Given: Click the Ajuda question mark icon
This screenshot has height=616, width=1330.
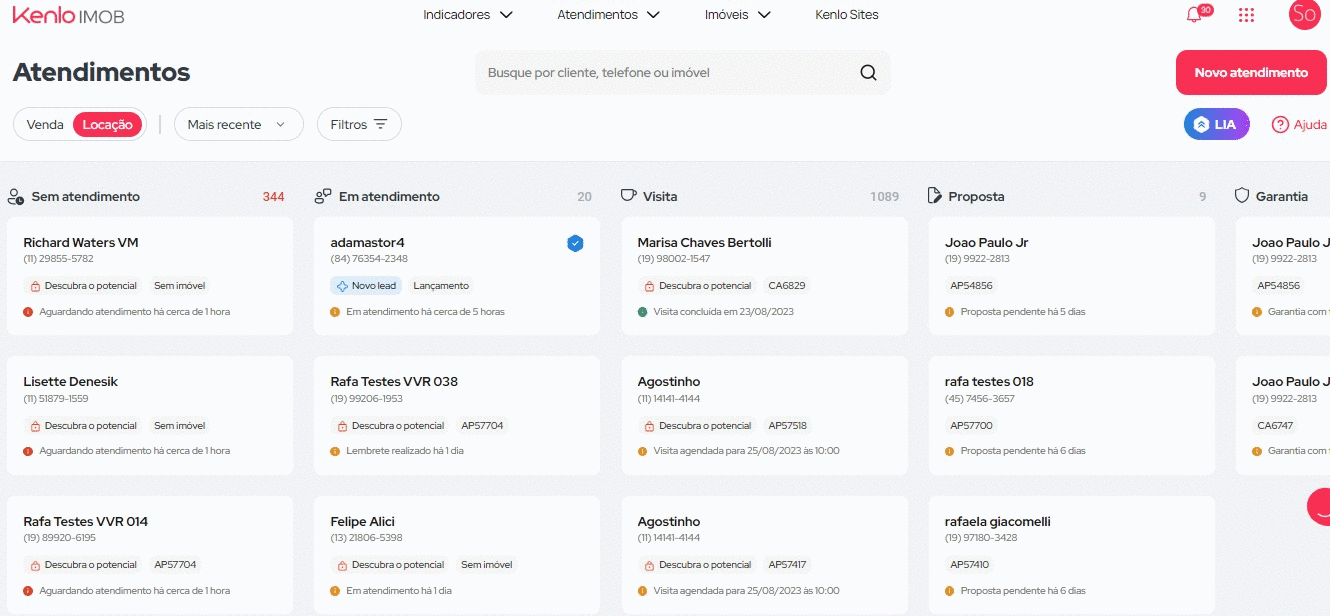Looking at the screenshot, I should 1280,125.
